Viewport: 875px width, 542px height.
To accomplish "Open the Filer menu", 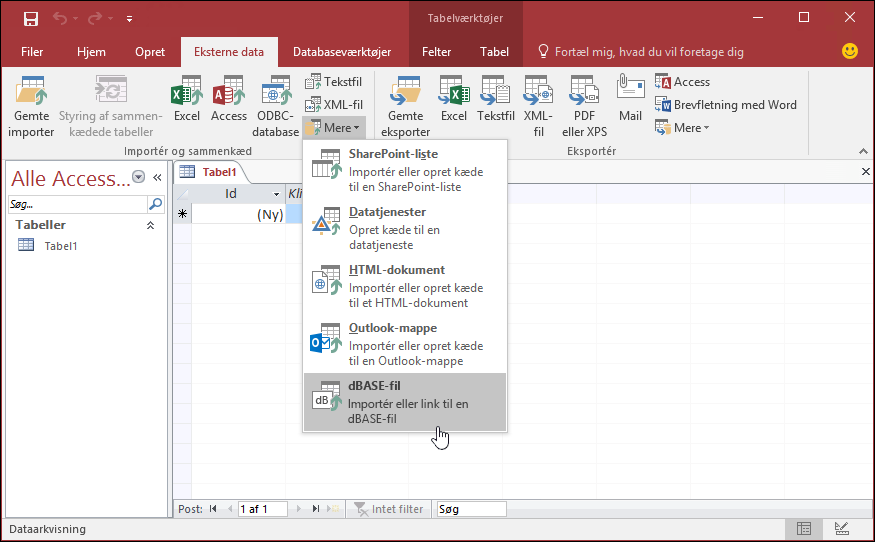I will click(x=32, y=52).
